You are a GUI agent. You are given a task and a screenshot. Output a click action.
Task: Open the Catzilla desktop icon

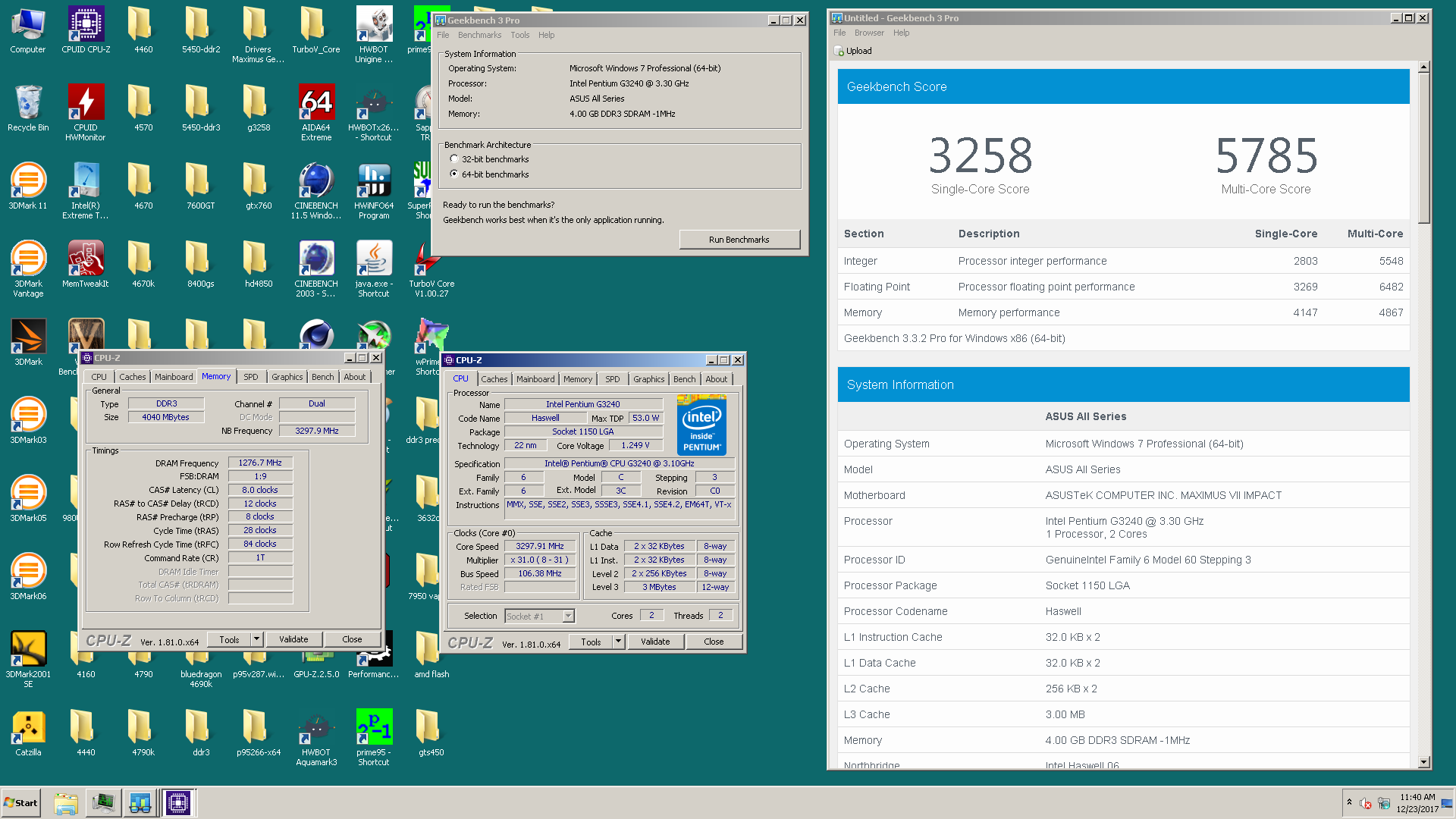28,733
